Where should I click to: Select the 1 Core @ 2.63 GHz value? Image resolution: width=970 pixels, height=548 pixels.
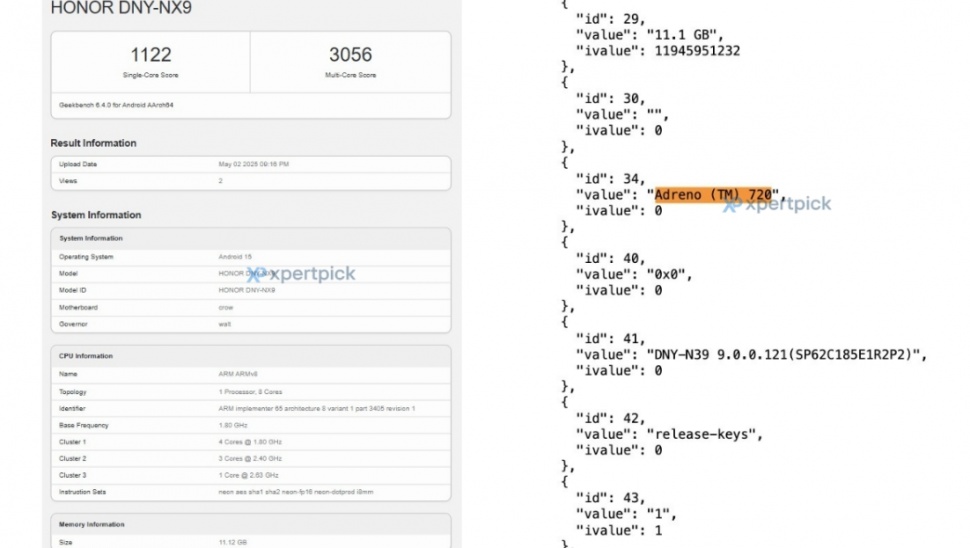(x=249, y=476)
